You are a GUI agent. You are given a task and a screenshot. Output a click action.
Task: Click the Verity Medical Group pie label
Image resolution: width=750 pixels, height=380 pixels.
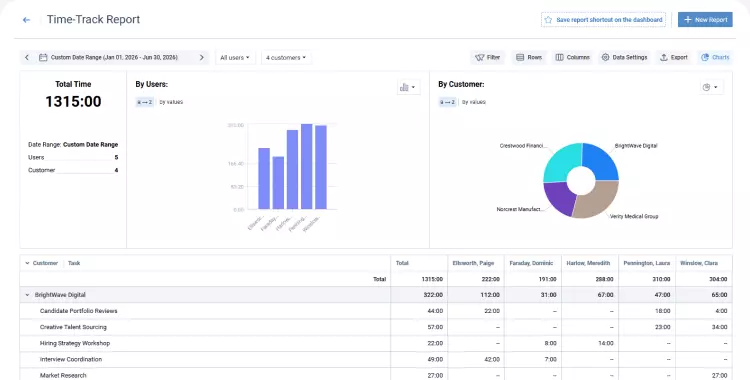[x=634, y=216]
